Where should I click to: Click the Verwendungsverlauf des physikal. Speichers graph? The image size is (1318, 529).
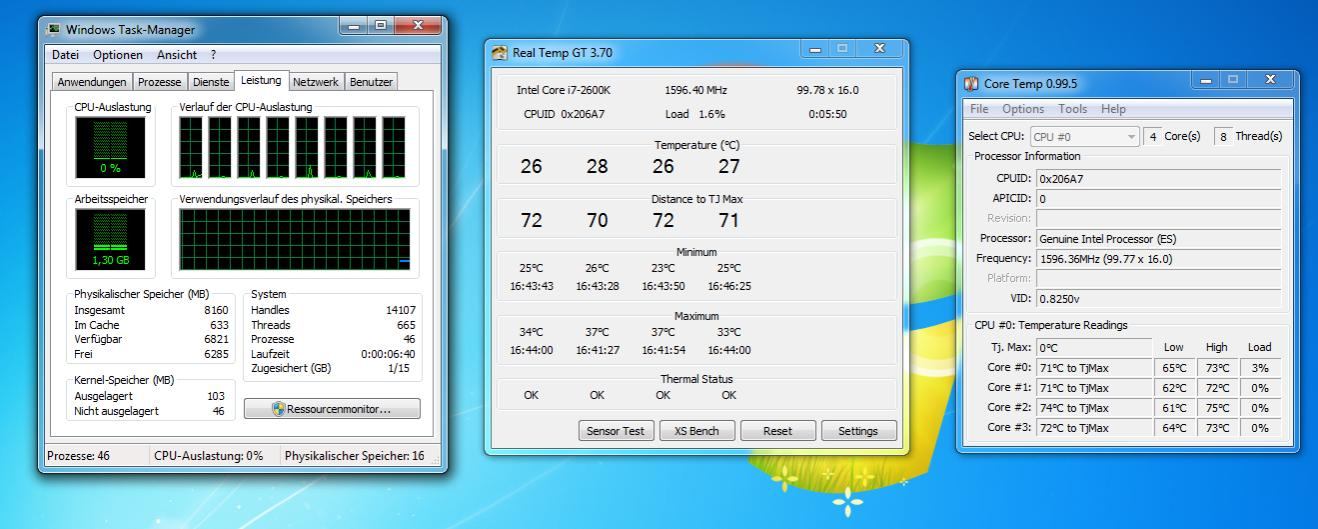(295, 240)
